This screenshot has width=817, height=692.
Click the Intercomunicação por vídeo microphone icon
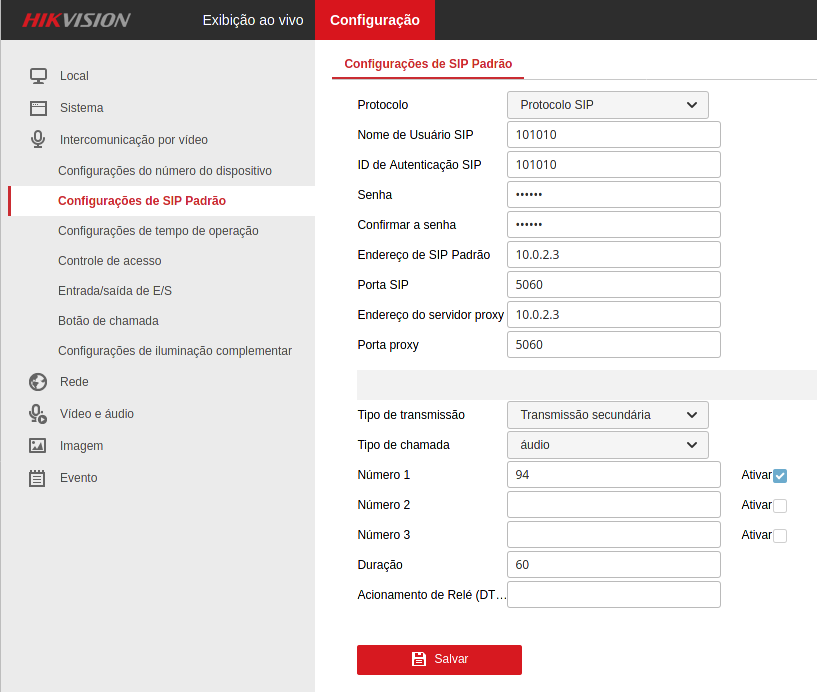coord(38,140)
